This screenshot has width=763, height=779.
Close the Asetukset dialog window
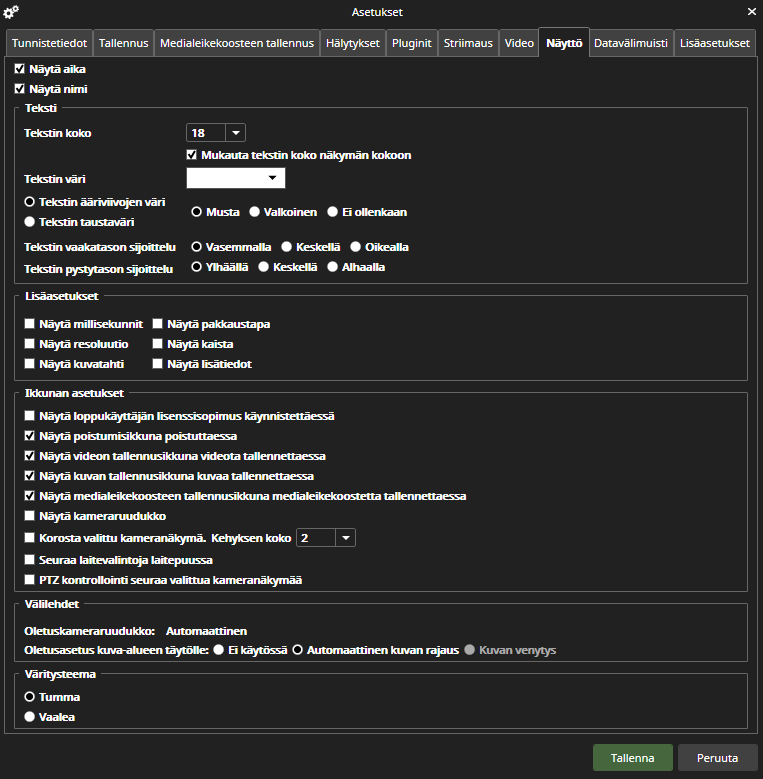[751, 12]
